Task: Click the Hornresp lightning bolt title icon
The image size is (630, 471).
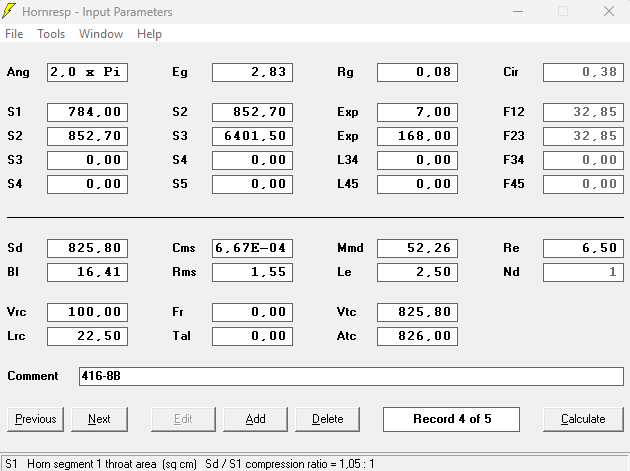Action: pos(9,11)
